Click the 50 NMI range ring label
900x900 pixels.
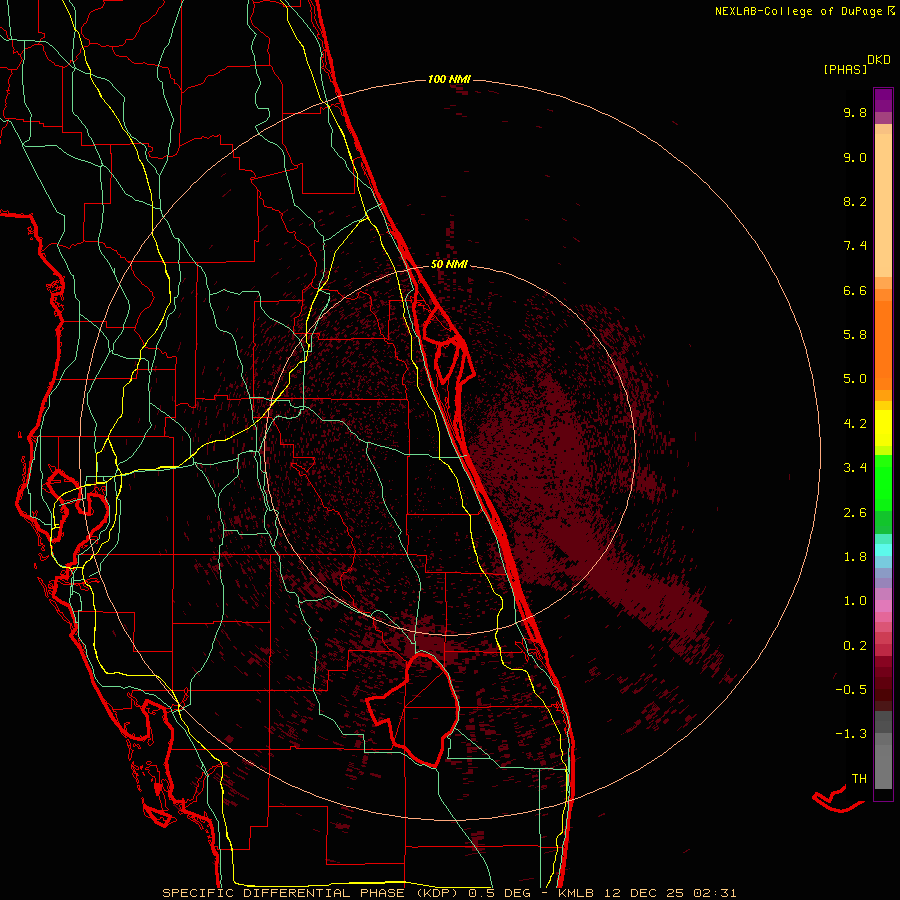[x=449, y=264]
